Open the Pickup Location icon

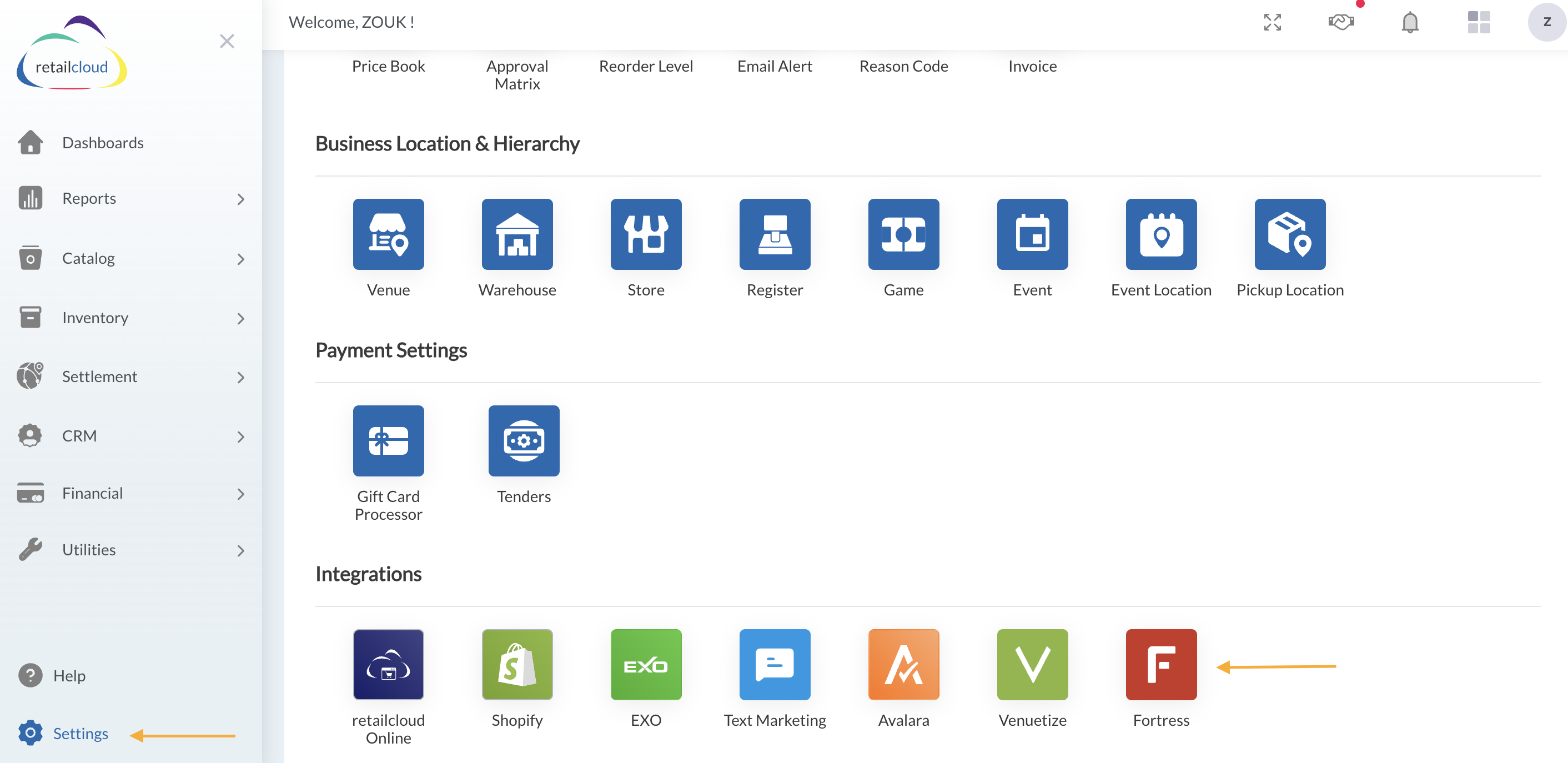click(1290, 234)
